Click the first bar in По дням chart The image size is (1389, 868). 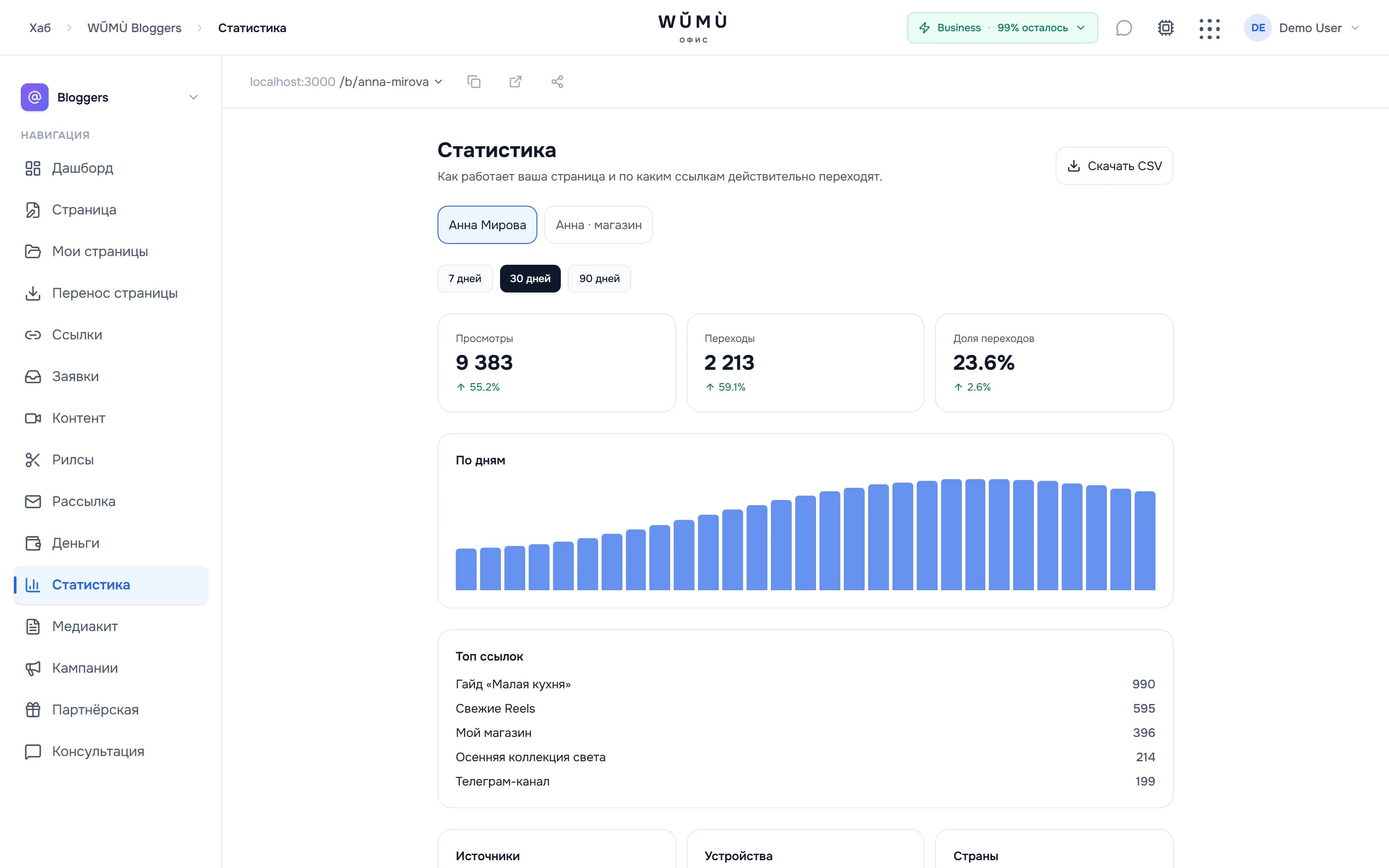tap(466, 569)
